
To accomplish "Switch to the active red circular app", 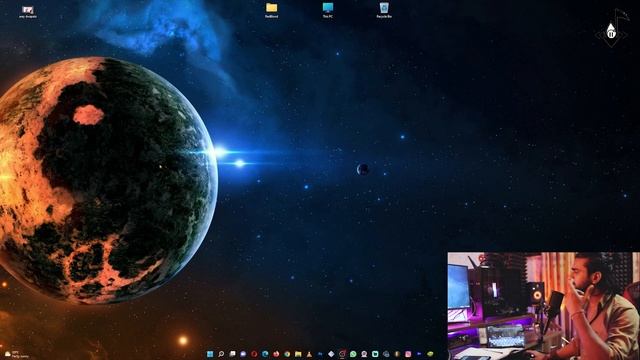I will tap(342, 354).
